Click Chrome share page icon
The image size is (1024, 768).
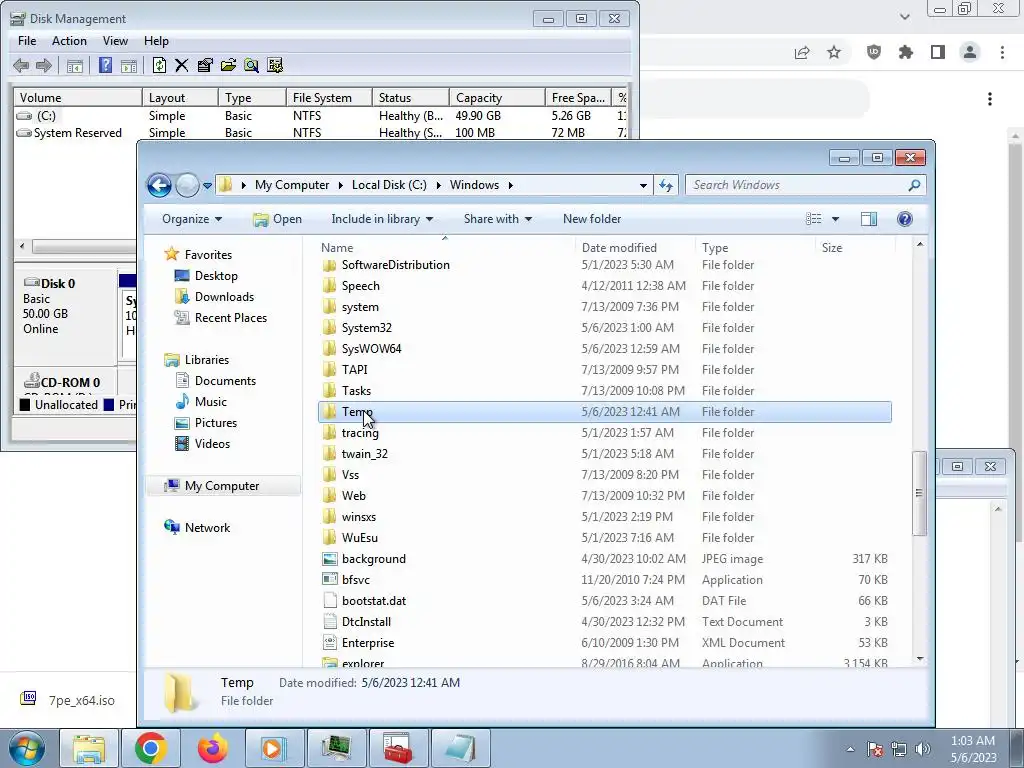802,52
